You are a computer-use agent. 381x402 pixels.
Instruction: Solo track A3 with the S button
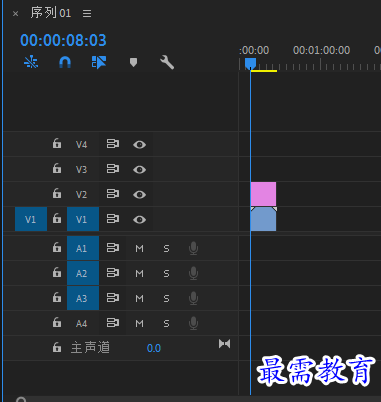(166, 298)
